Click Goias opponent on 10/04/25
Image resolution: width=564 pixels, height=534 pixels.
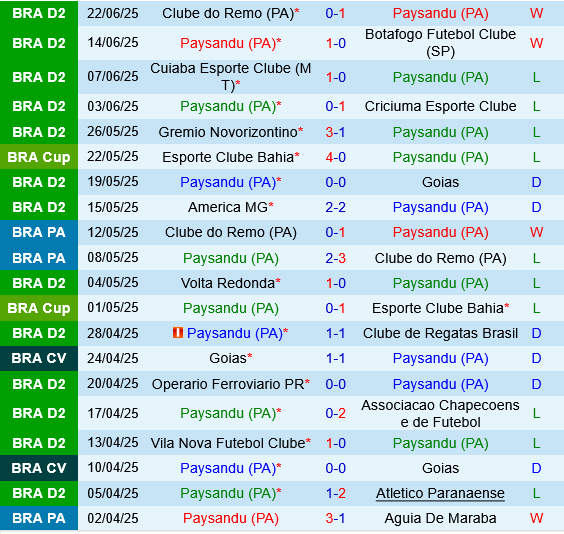(440, 468)
